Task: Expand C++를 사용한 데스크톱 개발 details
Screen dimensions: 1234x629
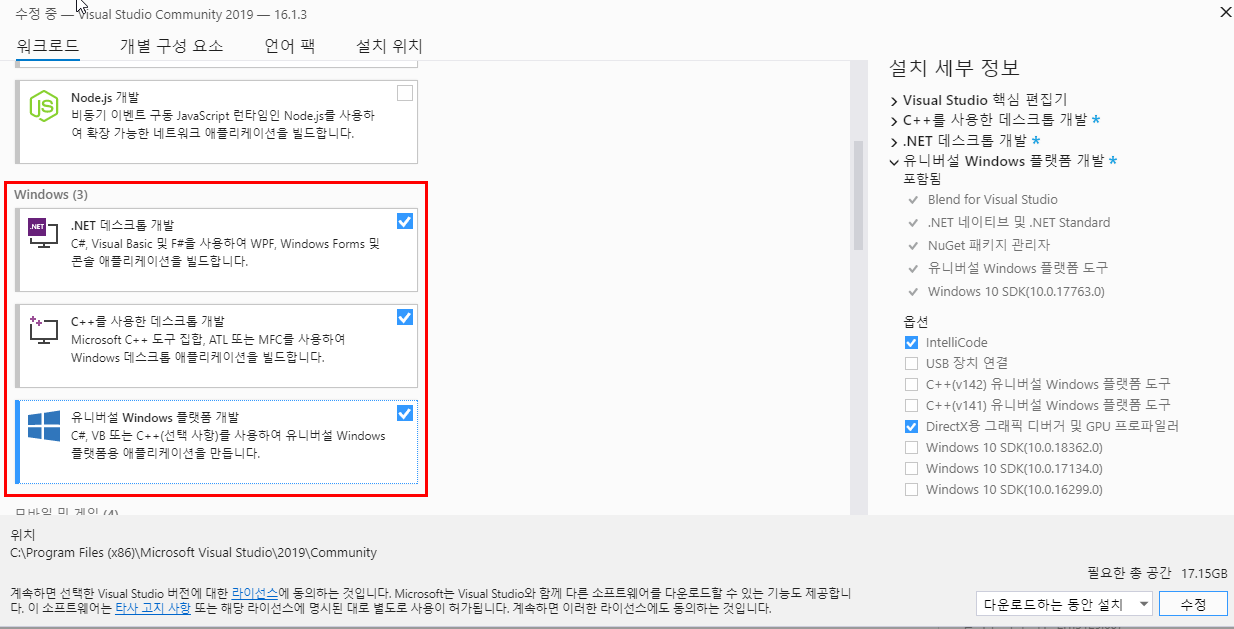Action: point(894,120)
